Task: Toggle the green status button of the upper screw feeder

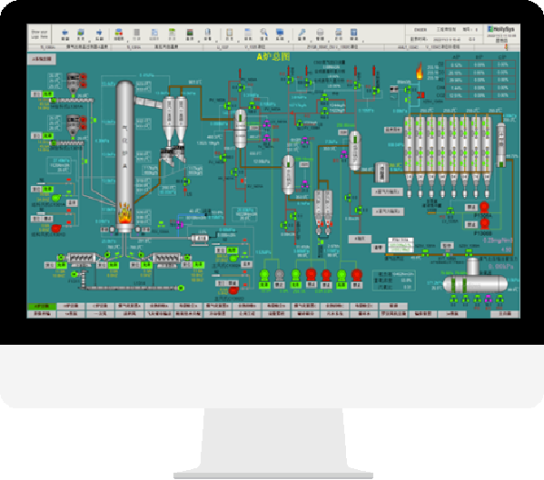Action: (x=48, y=94)
